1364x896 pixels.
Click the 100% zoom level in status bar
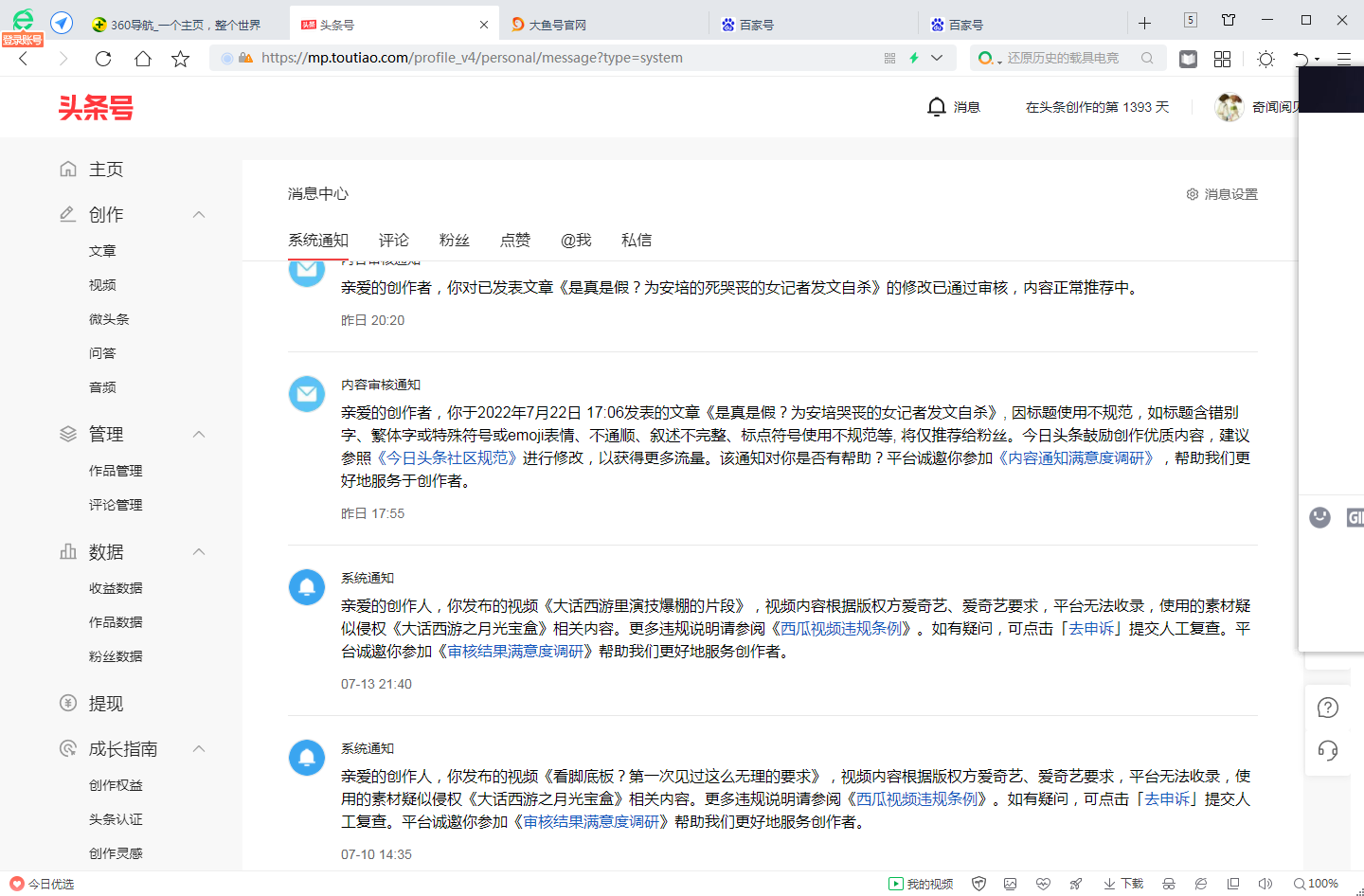(x=1317, y=884)
